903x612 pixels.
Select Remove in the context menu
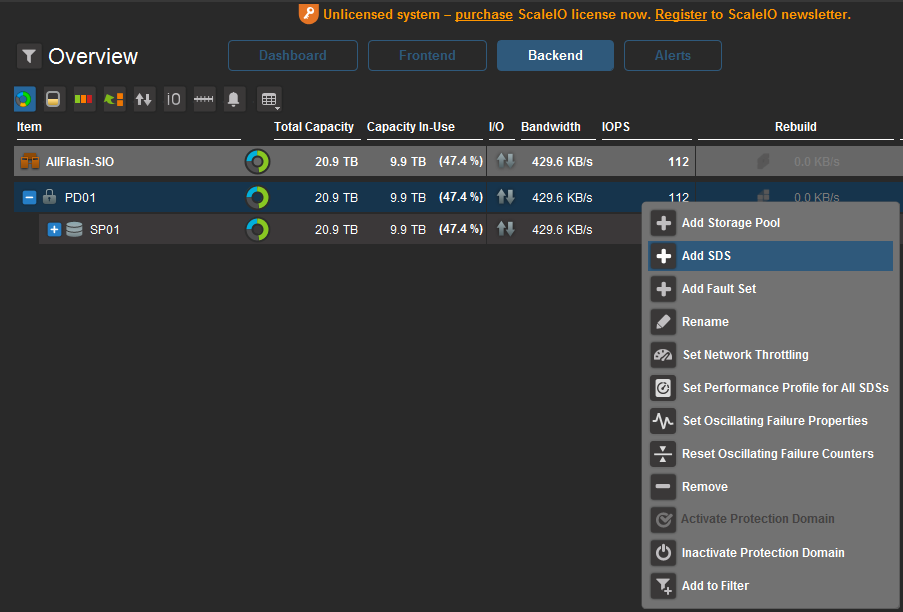(x=771, y=486)
